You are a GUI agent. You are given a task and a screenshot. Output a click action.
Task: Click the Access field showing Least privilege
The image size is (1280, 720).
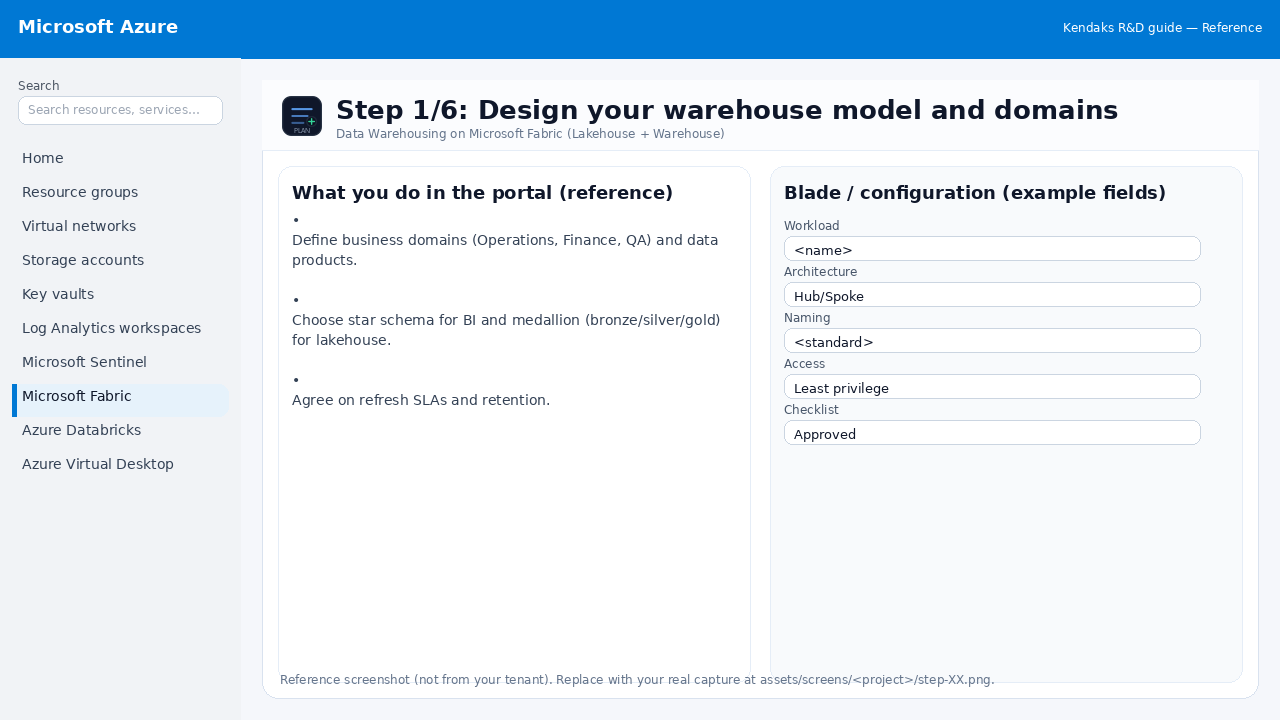pyautogui.click(x=992, y=387)
